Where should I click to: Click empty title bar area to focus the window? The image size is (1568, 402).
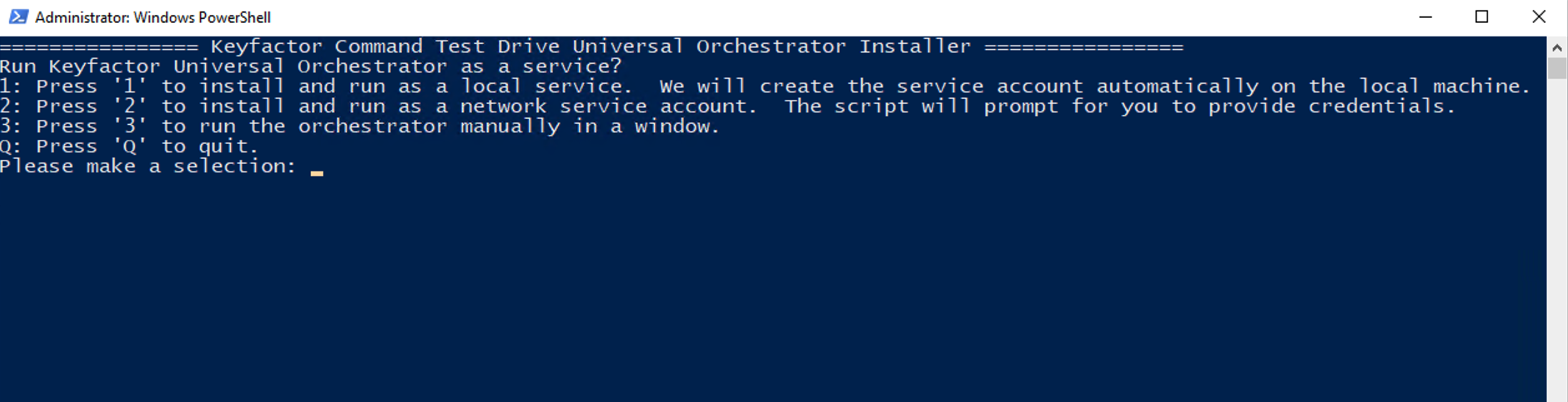click(811, 17)
